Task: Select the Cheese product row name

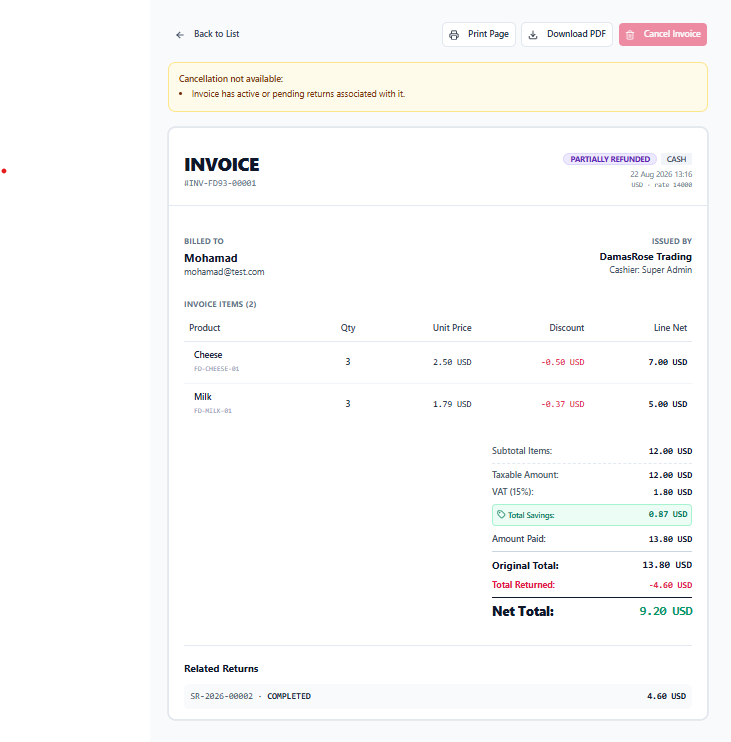Action: pos(208,355)
